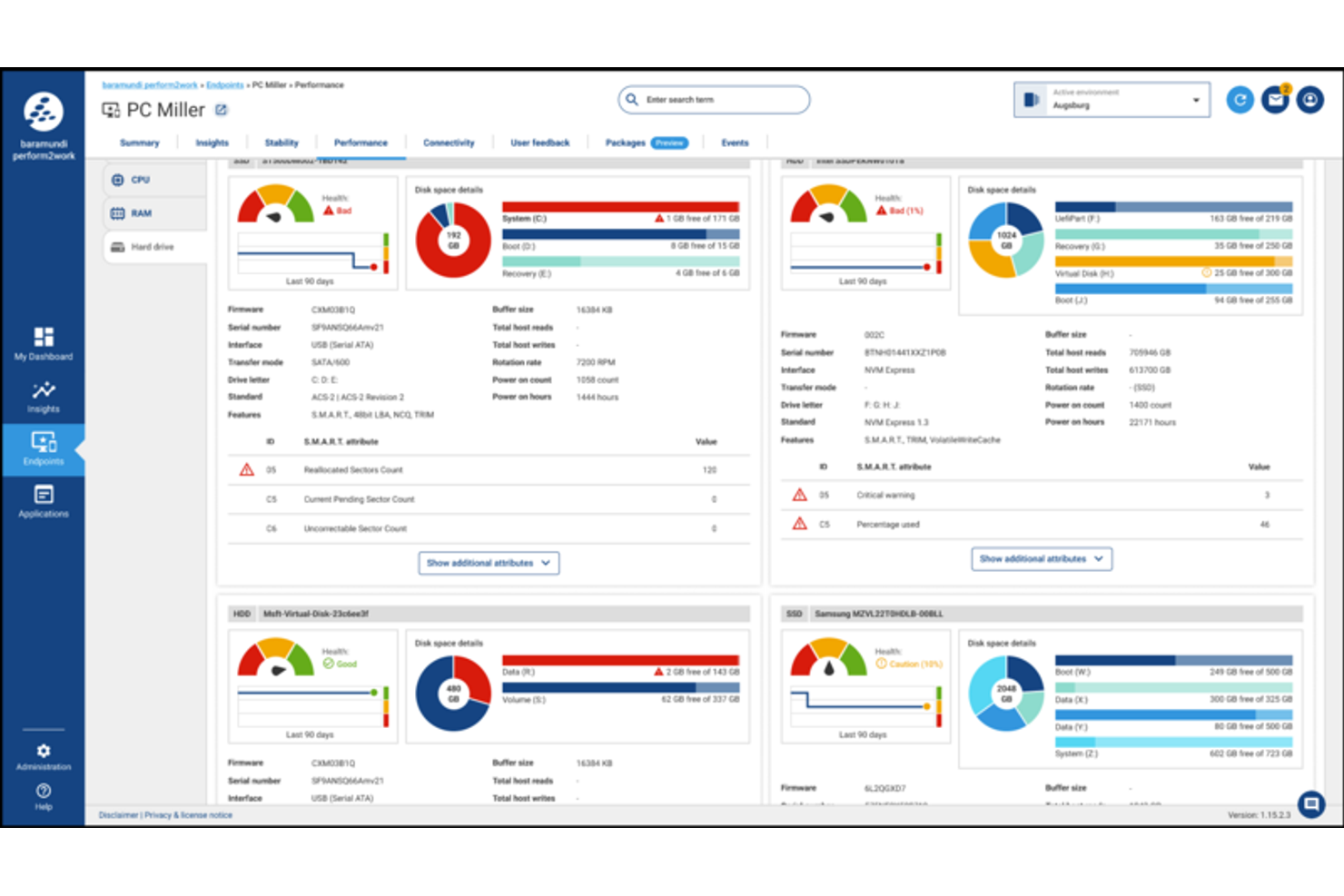The width and height of the screenshot is (1344, 896).
Task: Open the Endpoints section in sidebar
Action: click(x=43, y=449)
